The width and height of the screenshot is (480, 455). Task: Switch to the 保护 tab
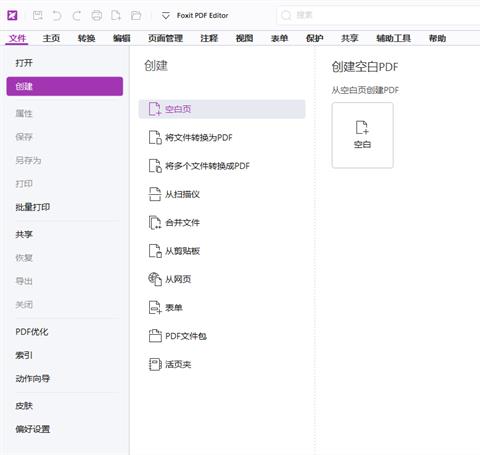click(315, 38)
